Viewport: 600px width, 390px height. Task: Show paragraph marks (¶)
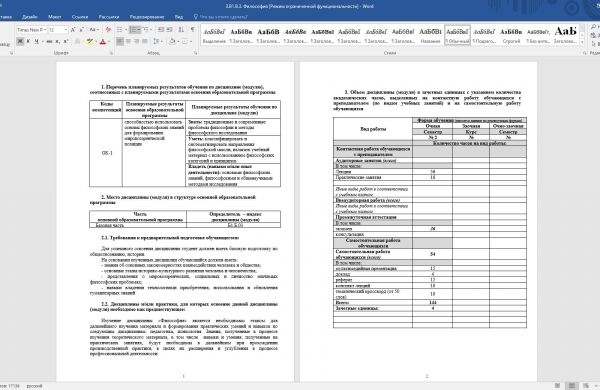click(192, 29)
